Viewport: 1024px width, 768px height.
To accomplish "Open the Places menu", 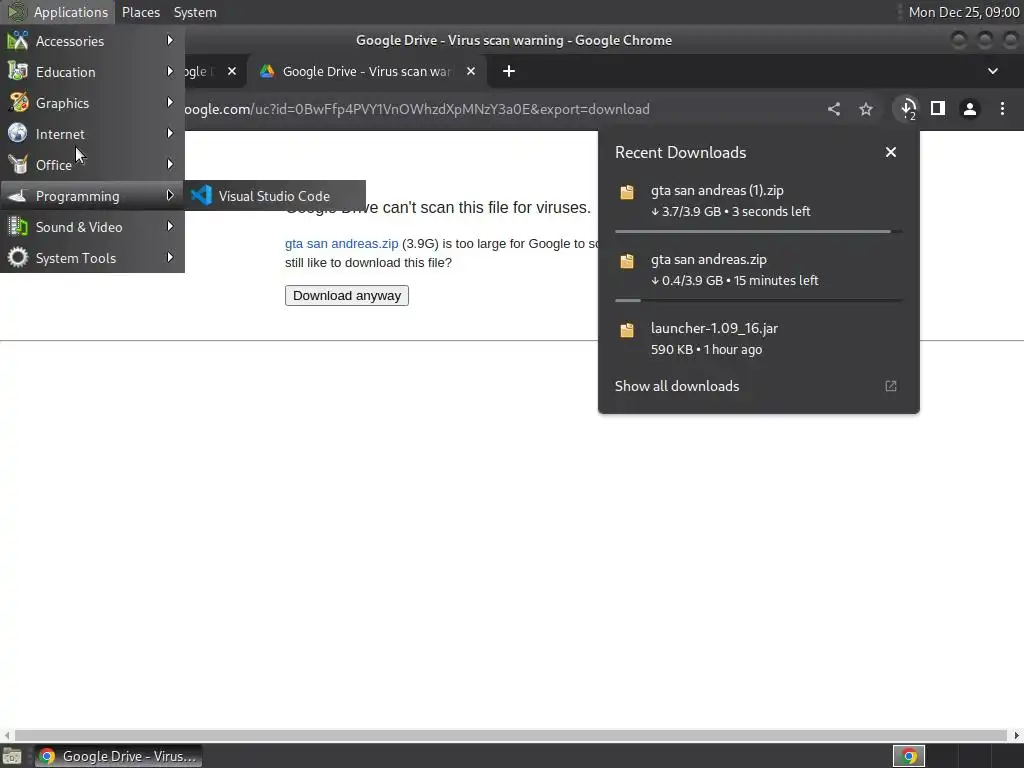I will pyautogui.click(x=140, y=12).
